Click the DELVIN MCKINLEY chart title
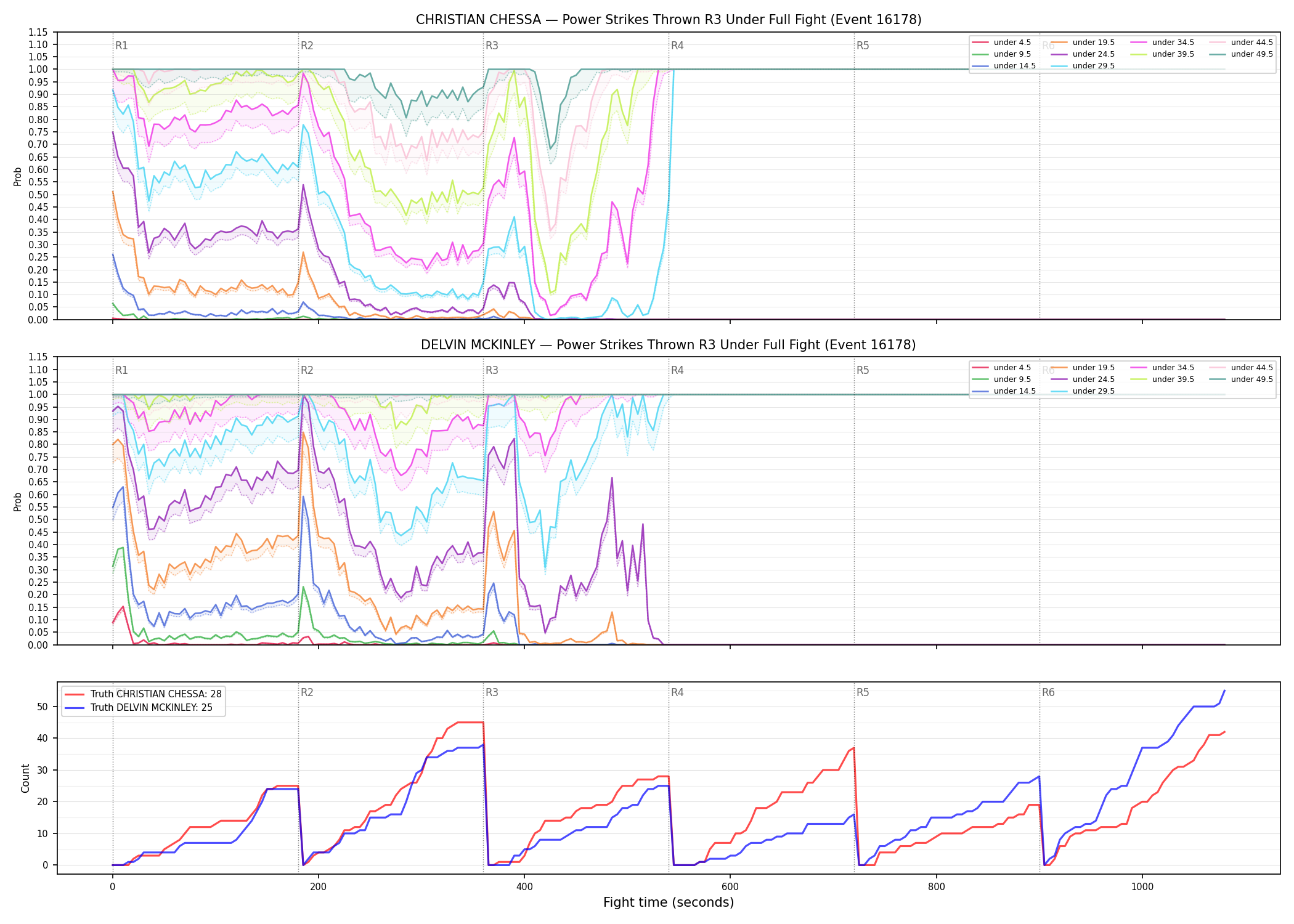Viewport: 1294px width, 924px height. (669, 345)
